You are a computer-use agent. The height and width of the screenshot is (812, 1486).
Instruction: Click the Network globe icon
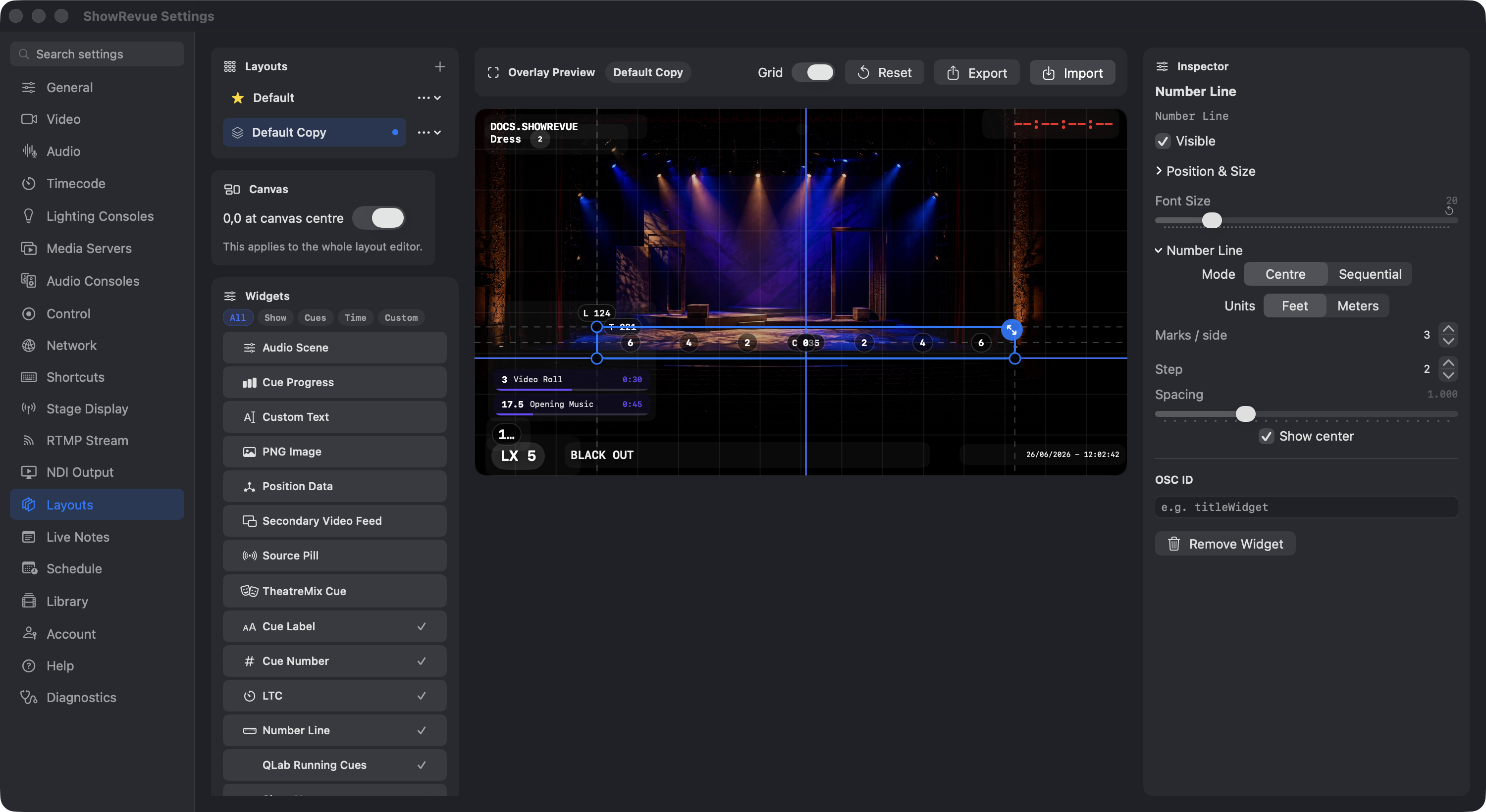click(28, 346)
